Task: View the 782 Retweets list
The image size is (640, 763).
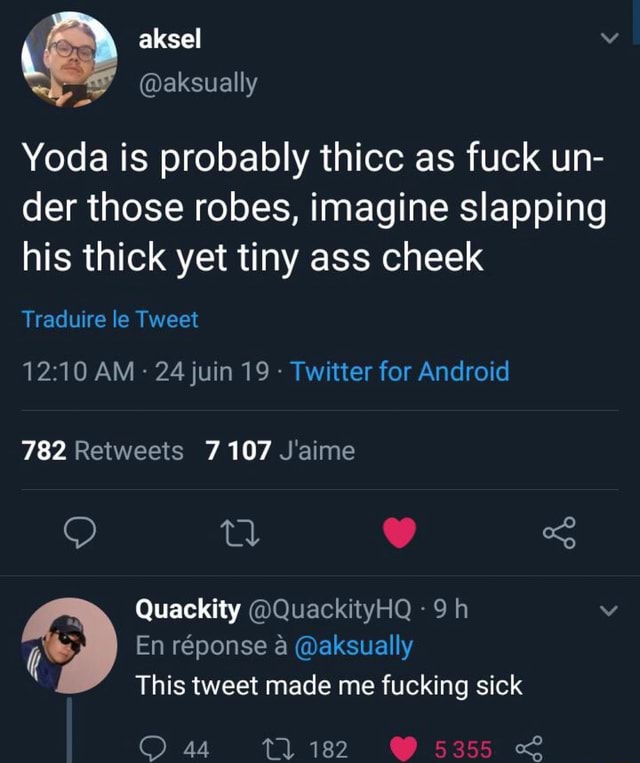Action: [103, 451]
